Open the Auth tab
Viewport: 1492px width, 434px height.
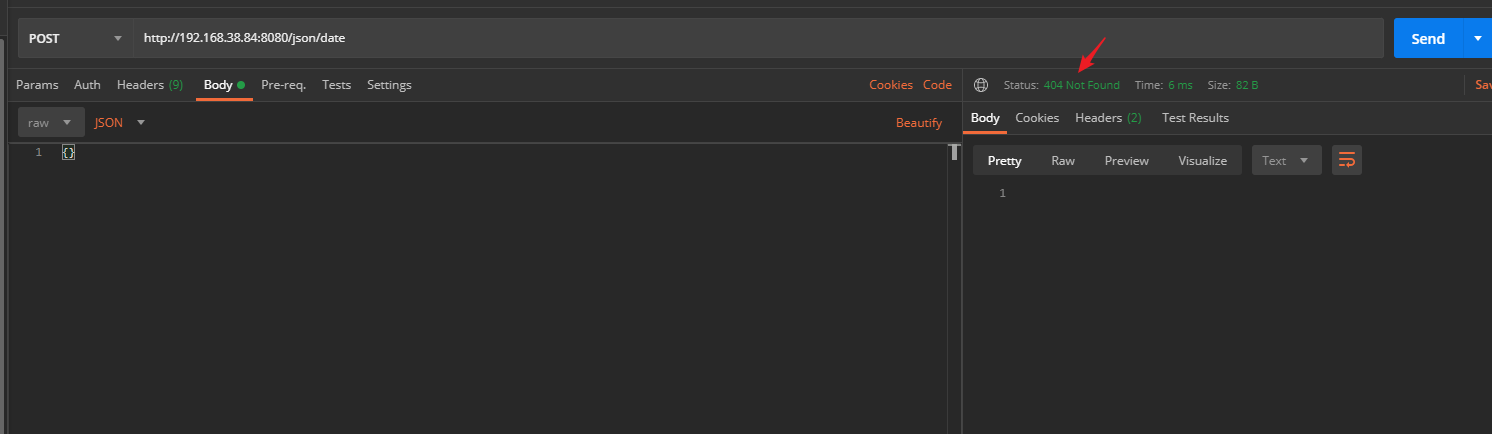pyautogui.click(x=87, y=85)
